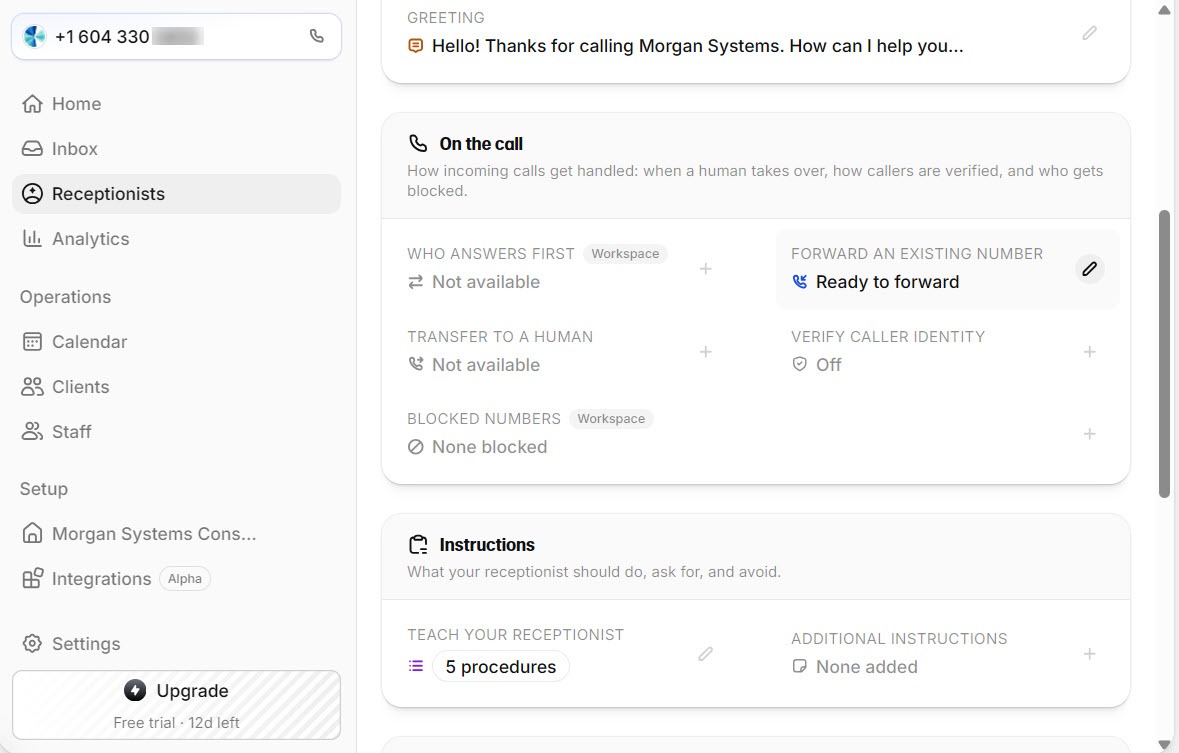
Task: Click the Alpha badge next to Integrations
Action: [x=185, y=578]
